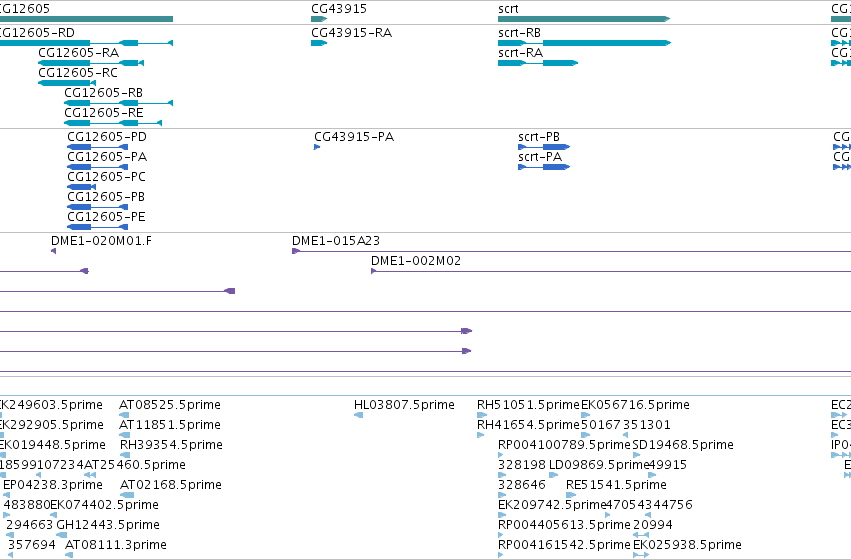Select the CG12605-PC protein glyph
Image resolution: width=851 pixels, height=560 pixels.
coord(81,187)
